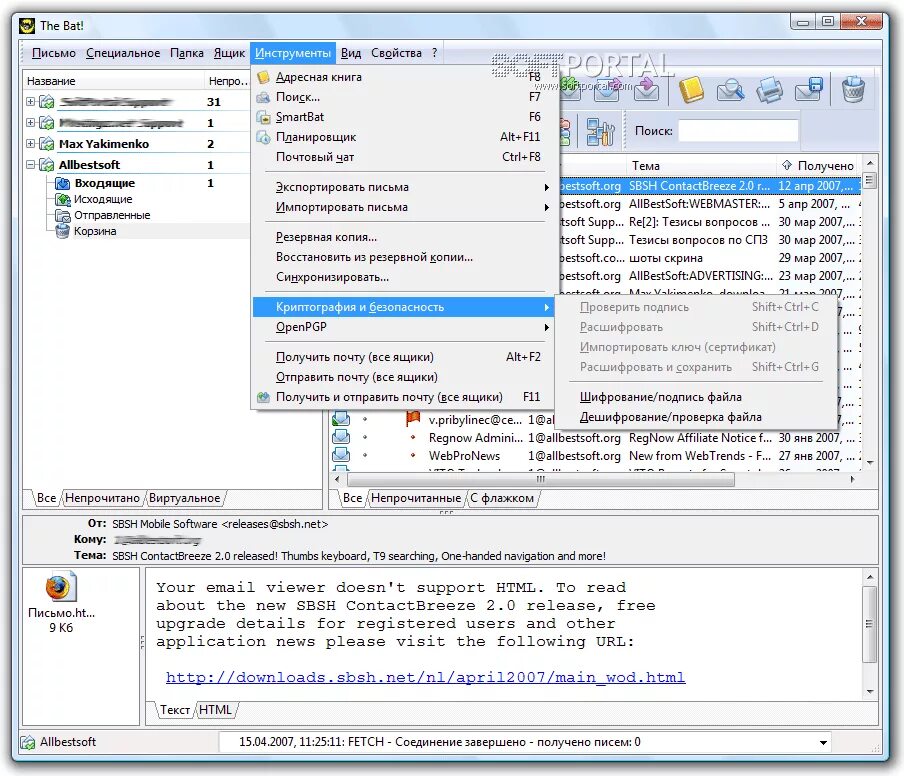Open Планировщик from the Tools menu
904x776 pixels.
(402, 137)
